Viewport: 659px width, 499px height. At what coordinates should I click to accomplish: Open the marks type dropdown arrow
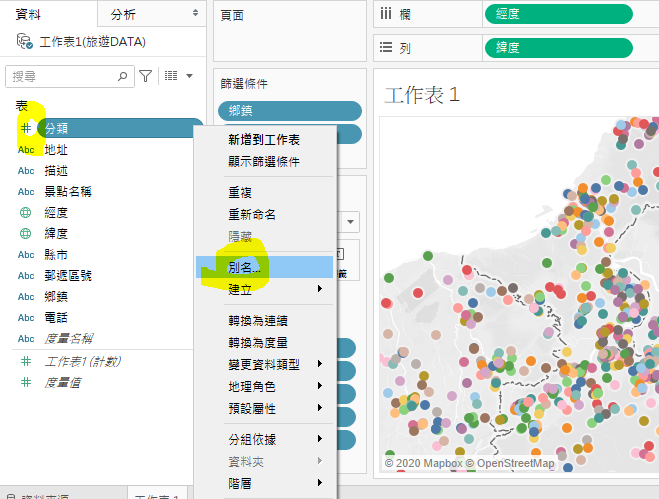(x=351, y=222)
